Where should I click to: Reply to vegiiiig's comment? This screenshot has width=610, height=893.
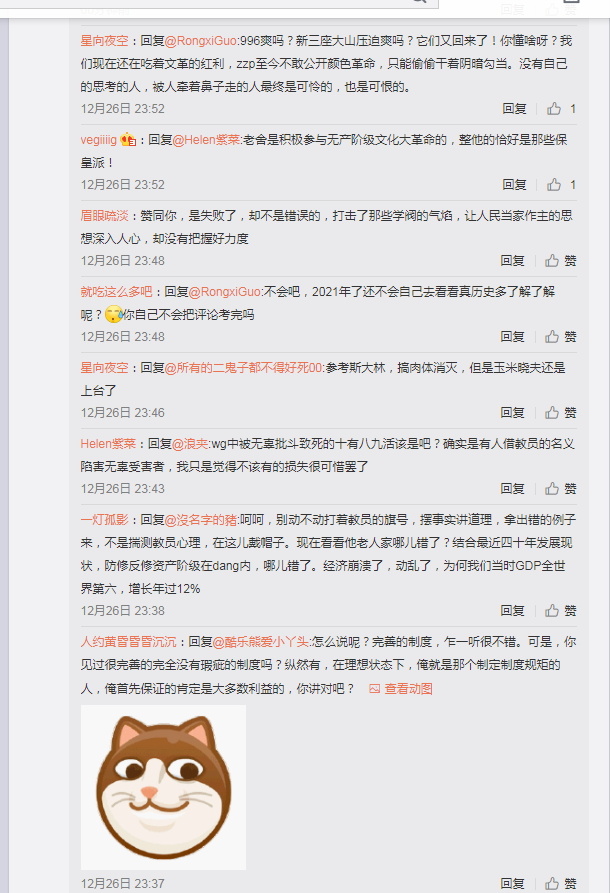click(514, 185)
